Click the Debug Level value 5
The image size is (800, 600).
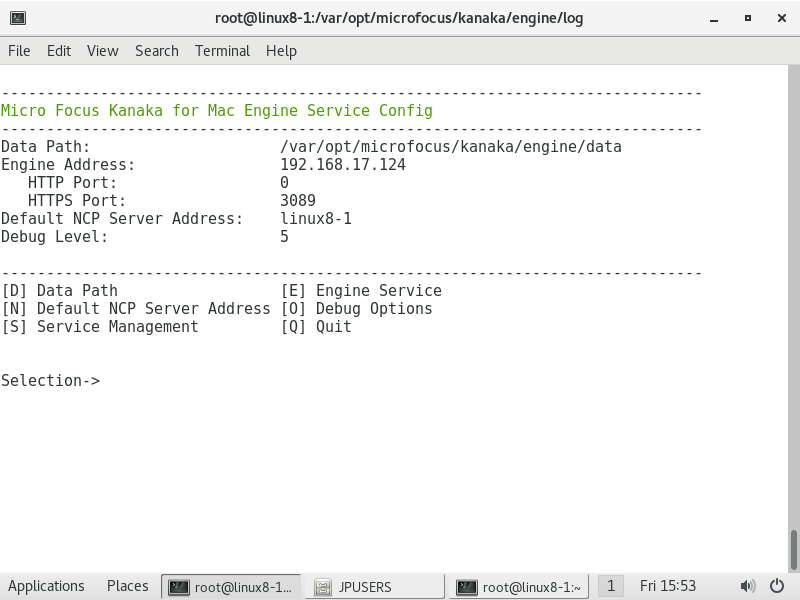(x=284, y=237)
